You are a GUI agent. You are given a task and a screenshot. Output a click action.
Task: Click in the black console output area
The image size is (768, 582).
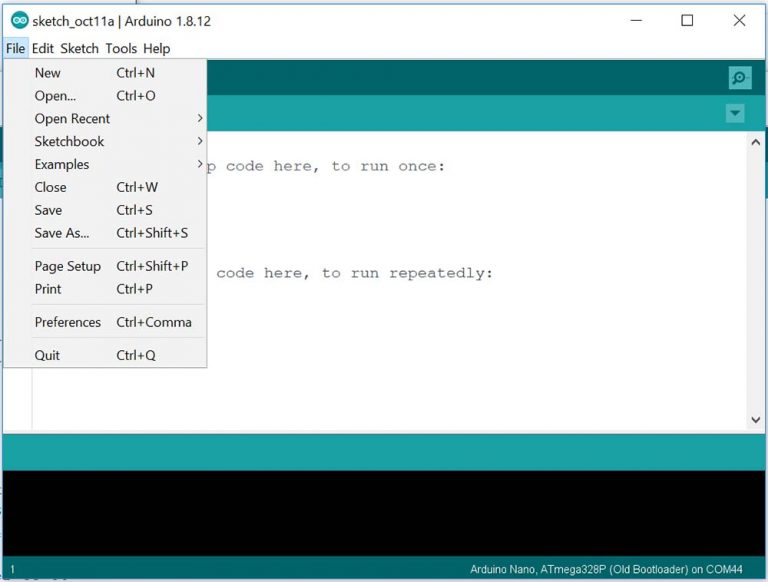click(x=384, y=513)
